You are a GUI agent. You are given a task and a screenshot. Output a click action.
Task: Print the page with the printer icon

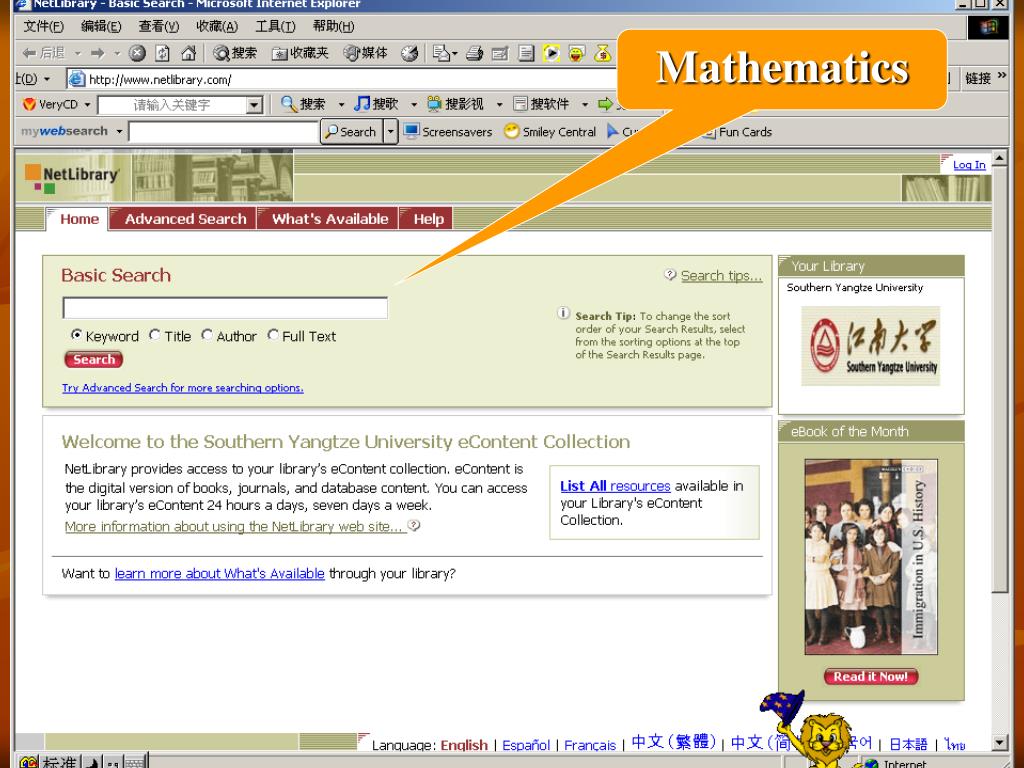(475, 53)
